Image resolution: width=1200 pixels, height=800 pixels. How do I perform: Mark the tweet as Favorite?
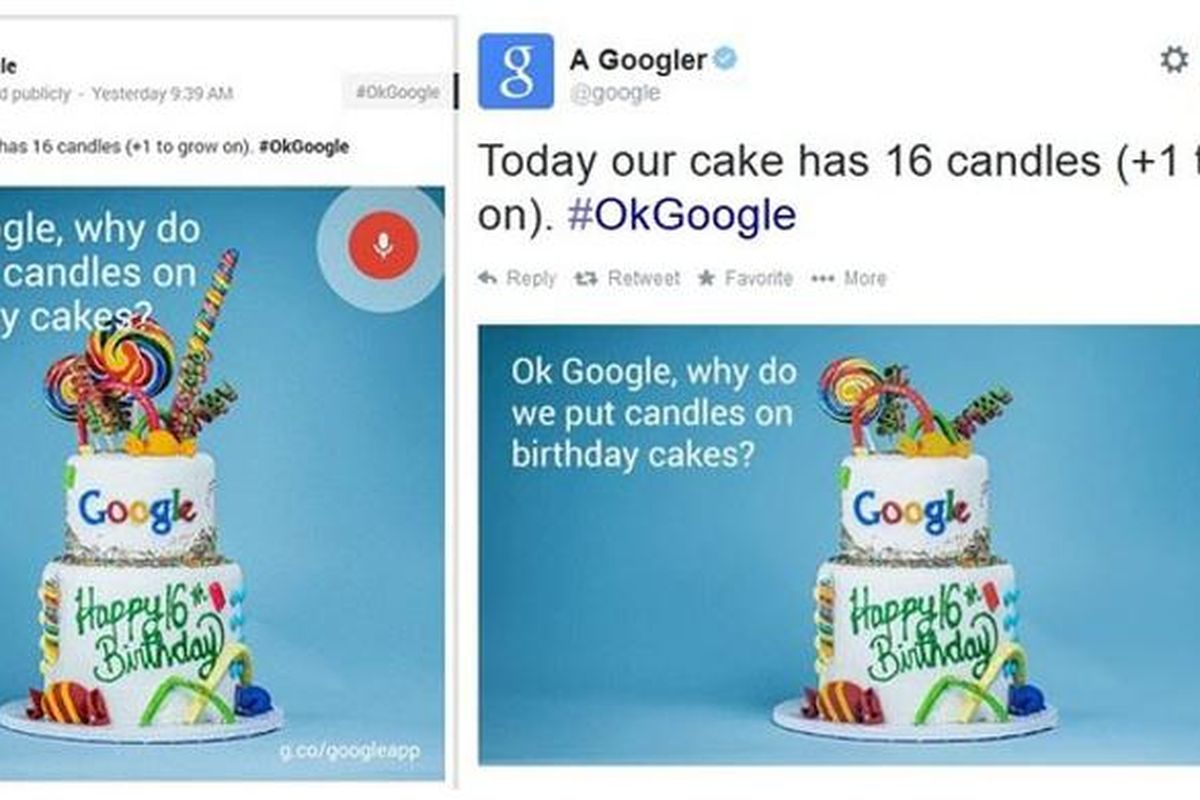[x=745, y=278]
